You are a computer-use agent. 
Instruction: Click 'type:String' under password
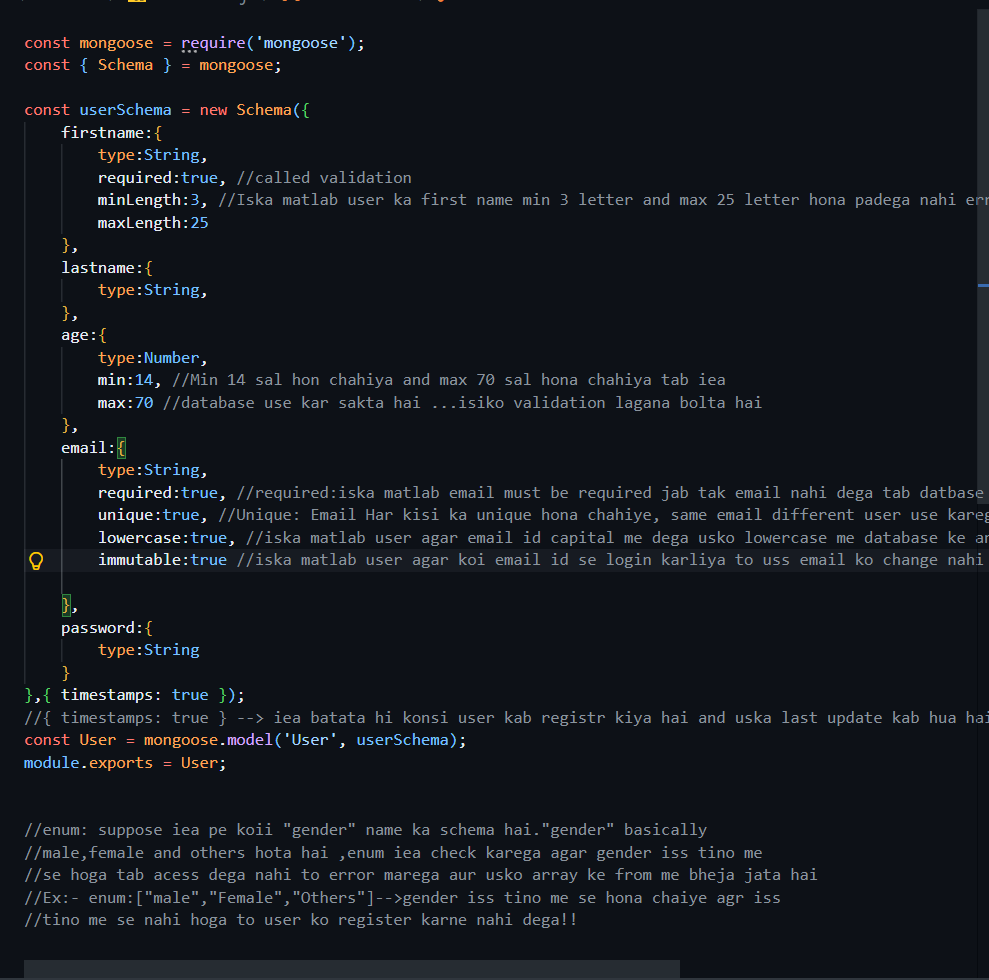coord(148,650)
